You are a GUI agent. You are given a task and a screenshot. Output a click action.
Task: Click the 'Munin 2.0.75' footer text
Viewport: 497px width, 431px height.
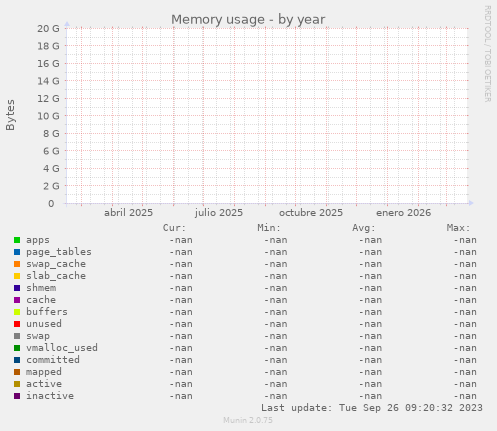(248, 420)
